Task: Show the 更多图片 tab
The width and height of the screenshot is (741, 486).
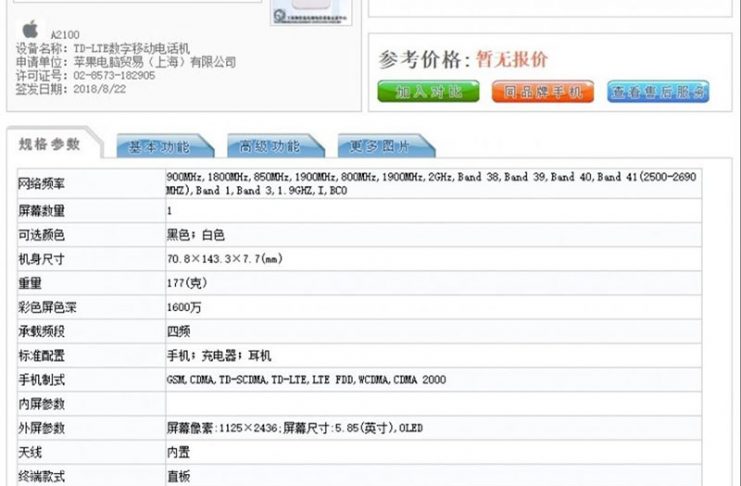Action: pyautogui.click(x=379, y=146)
